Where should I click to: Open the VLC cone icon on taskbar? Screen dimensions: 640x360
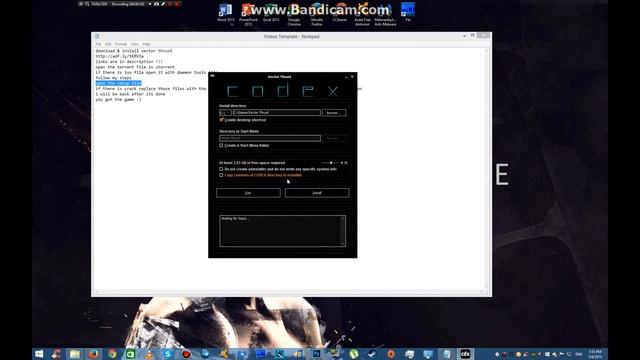coord(149,354)
